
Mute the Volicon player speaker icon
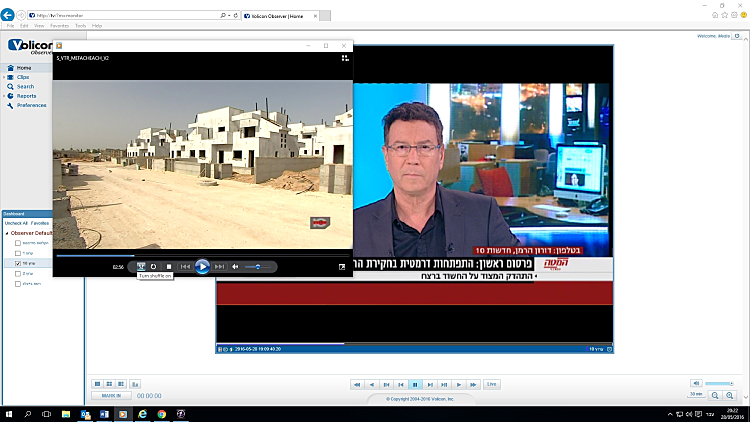click(696, 383)
